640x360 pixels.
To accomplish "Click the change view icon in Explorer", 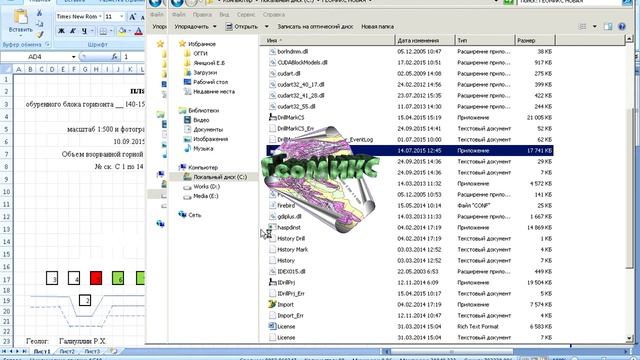I will coord(582,27).
